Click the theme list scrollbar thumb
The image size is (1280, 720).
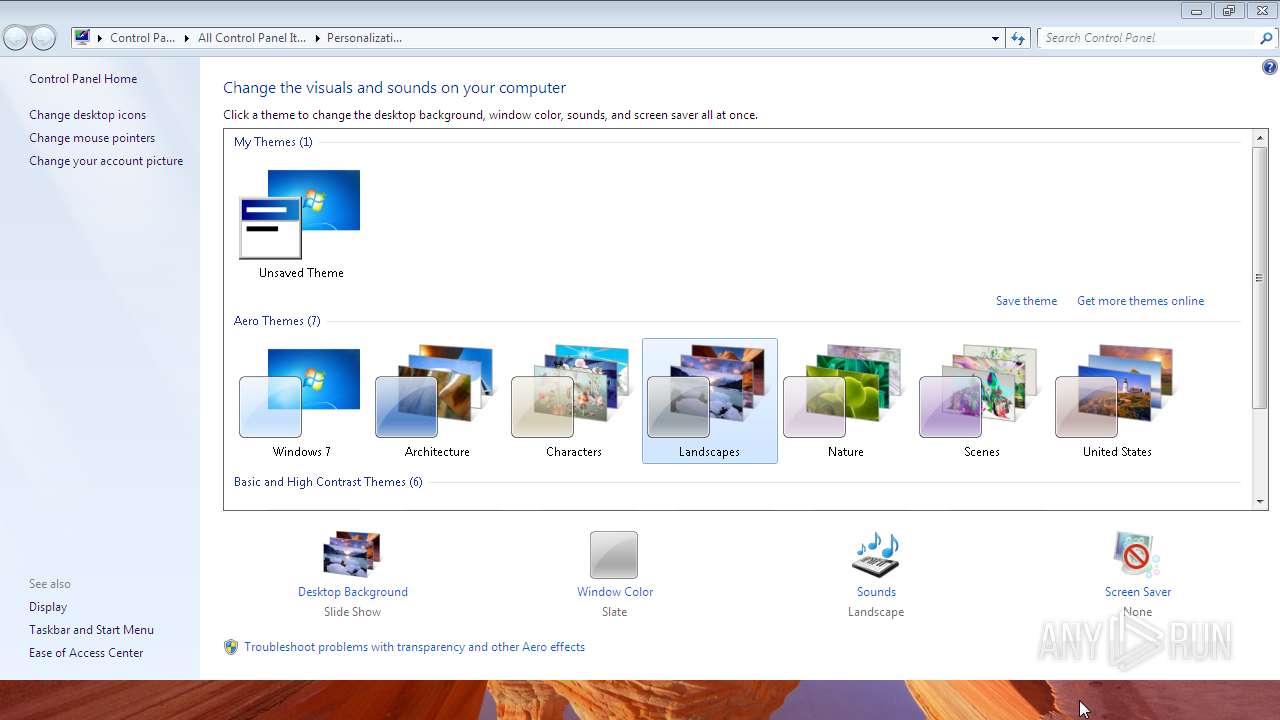pos(1260,277)
